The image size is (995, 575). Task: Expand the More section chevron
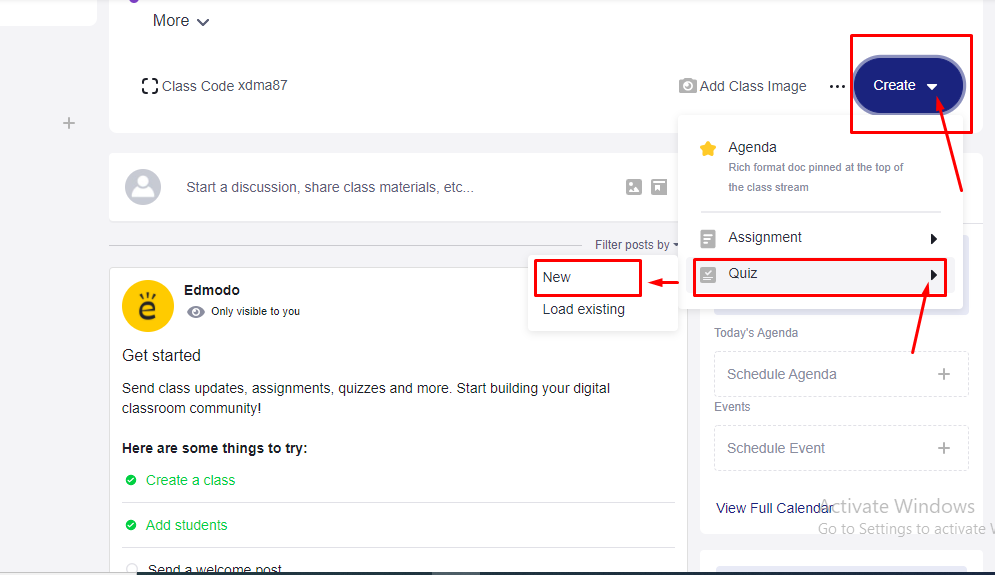(203, 22)
